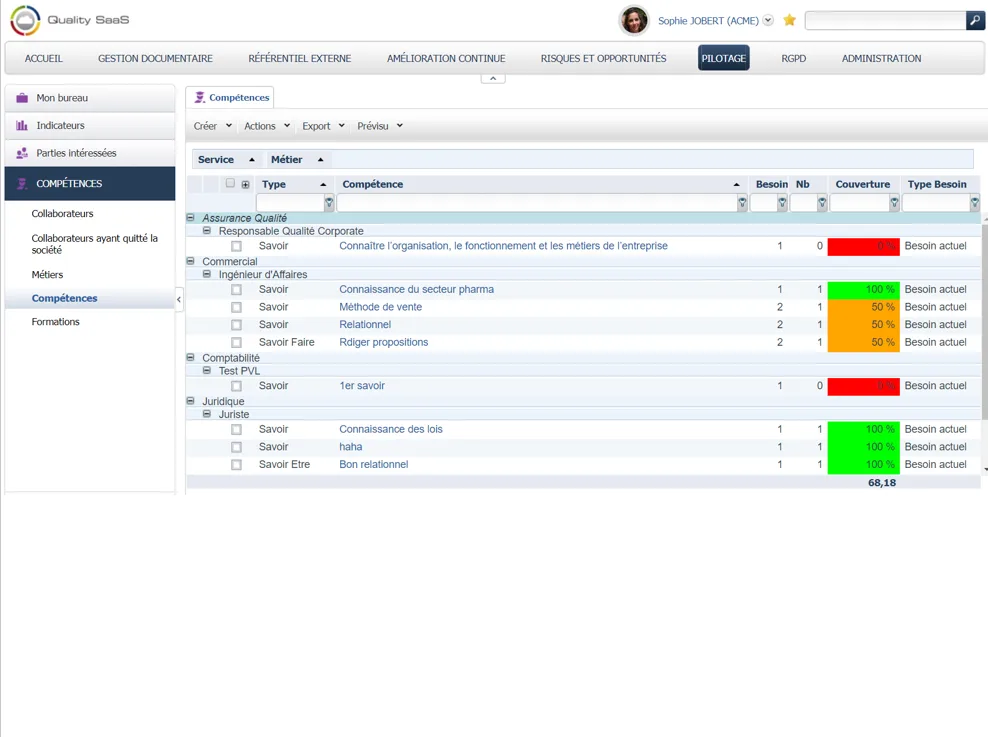The width and height of the screenshot is (988, 737).
Task: Click the top search input field
Action: [885, 20]
